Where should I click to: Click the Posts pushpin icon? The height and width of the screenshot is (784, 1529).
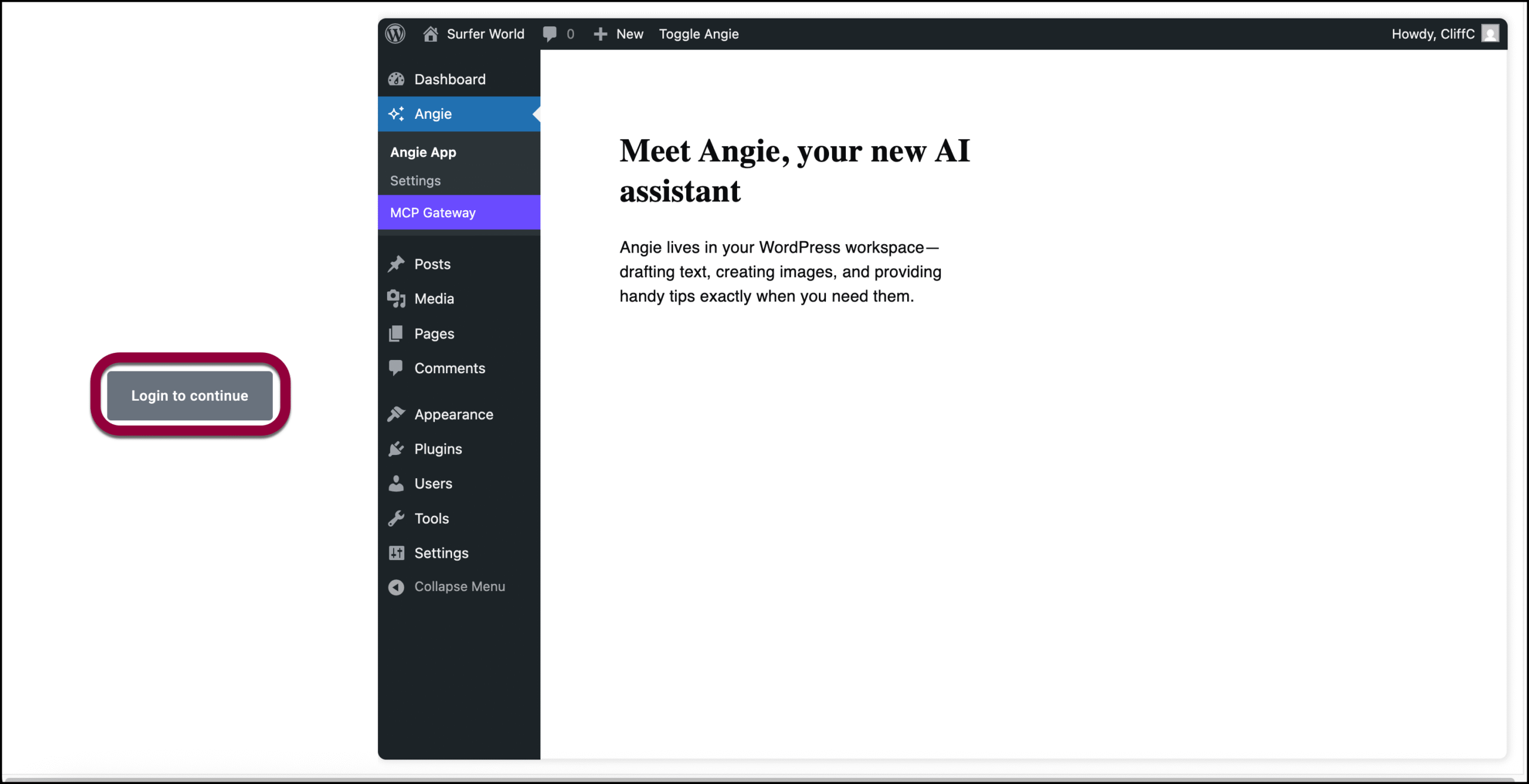pyautogui.click(x=396, y=264)
